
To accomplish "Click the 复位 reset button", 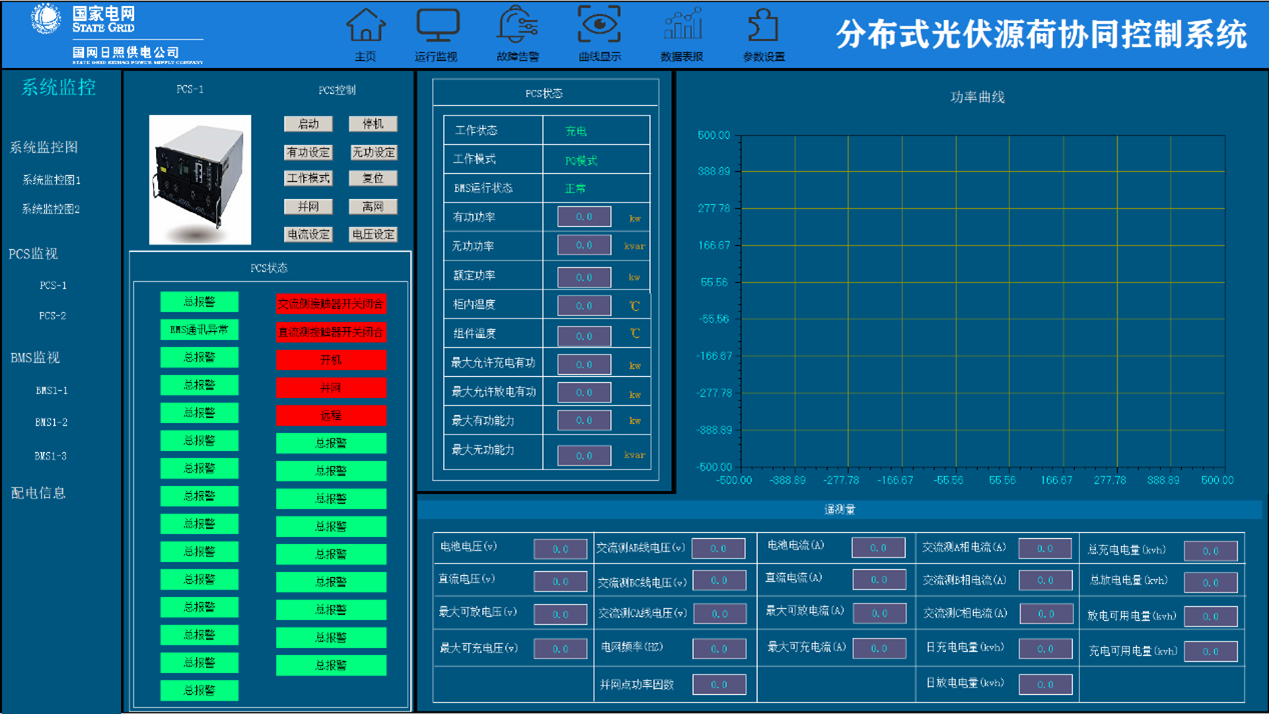I will pyautogui.click(x=371, y=178).
